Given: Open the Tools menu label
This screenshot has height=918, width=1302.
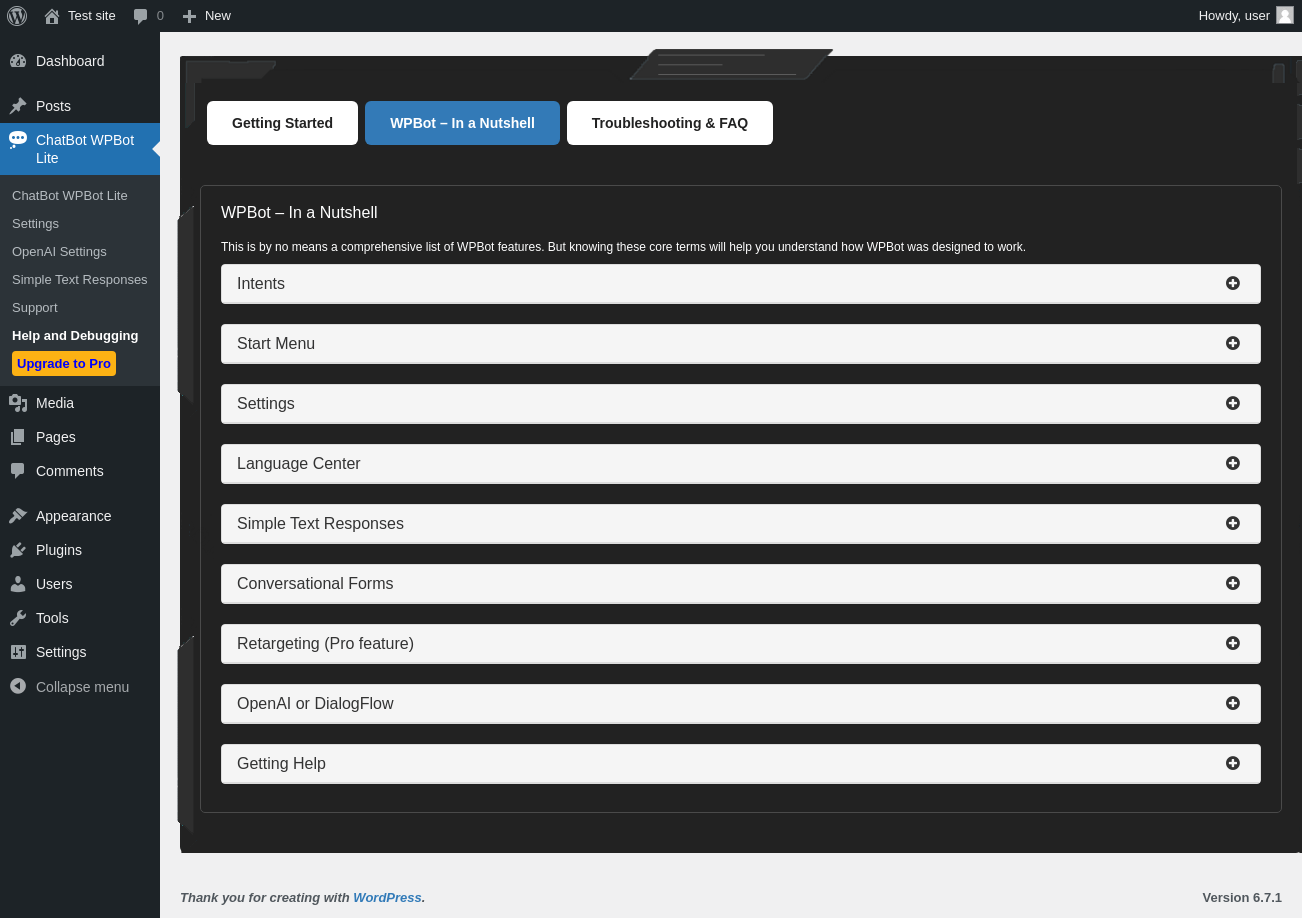Looking at the screenshot, I should coord(52,618).
